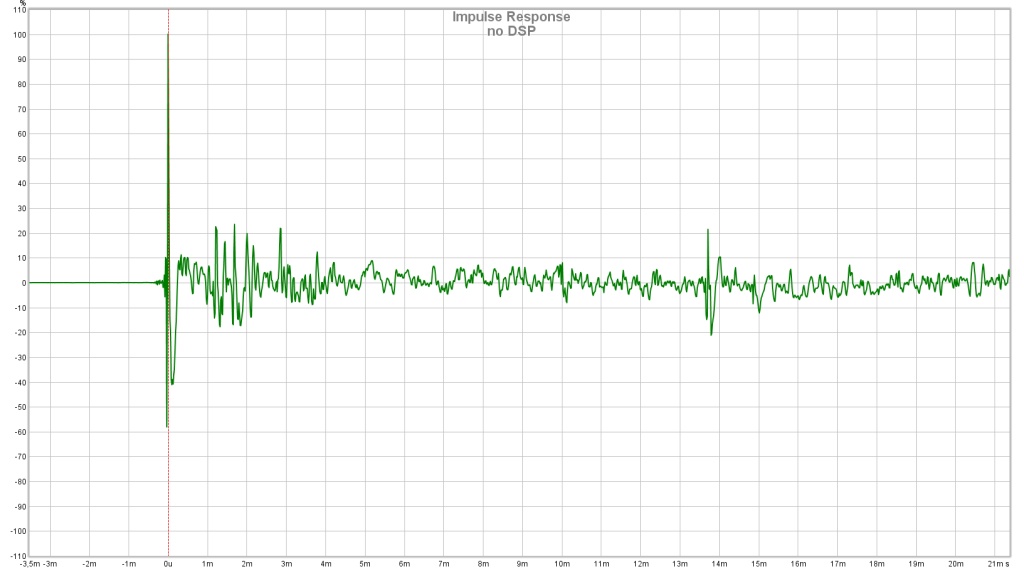
Task: Click the "-110" label at vertical axis bottom
Action: pos(15,556)
